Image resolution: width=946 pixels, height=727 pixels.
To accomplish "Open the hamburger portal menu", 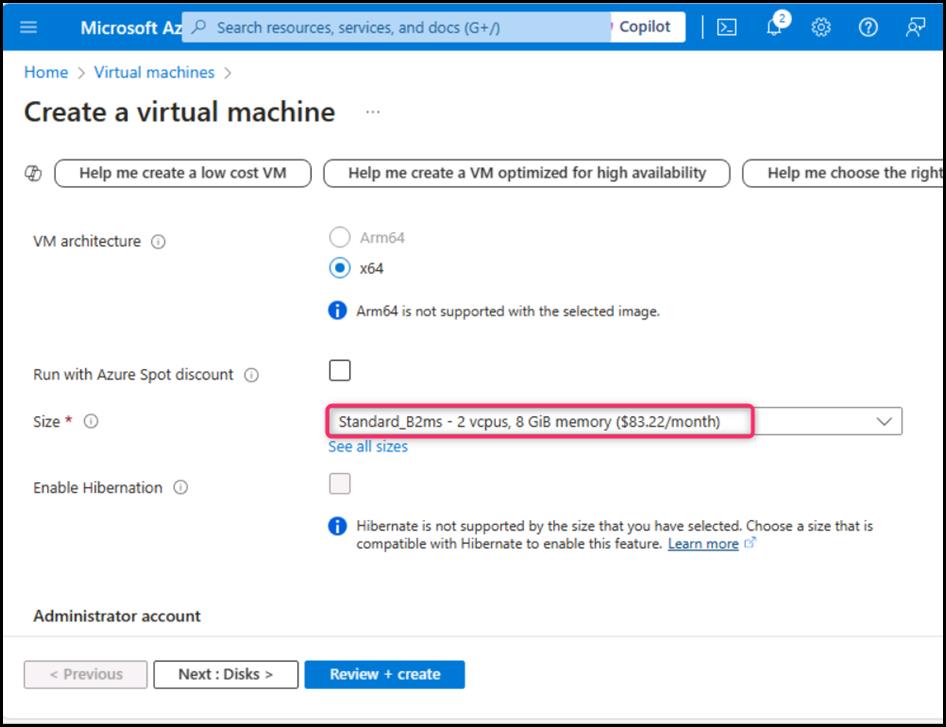I will [28, 27].
